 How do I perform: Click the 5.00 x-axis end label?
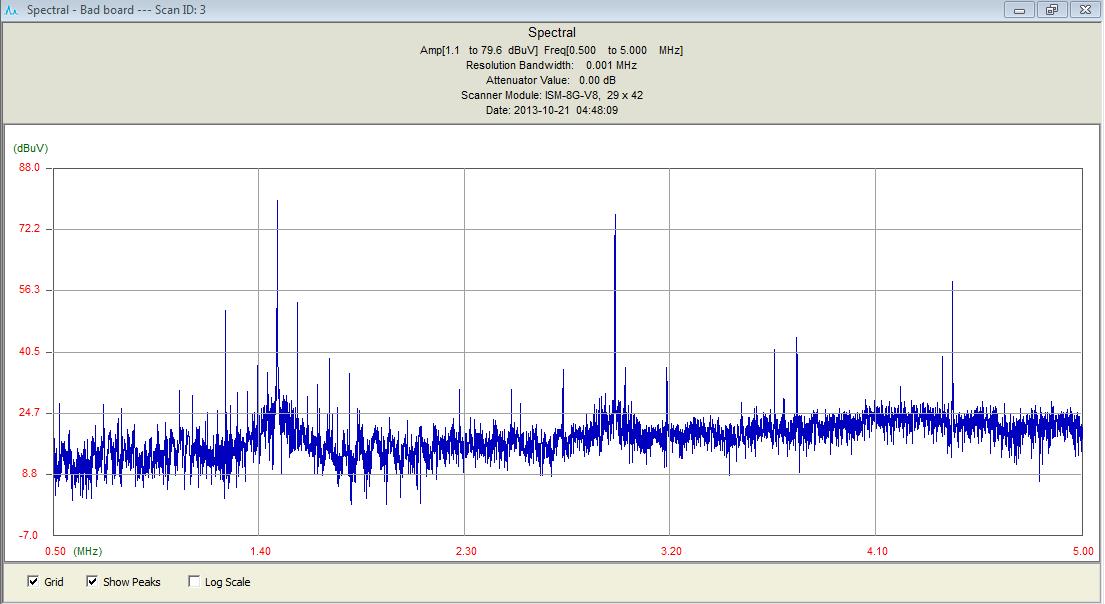tap(1082, 551)
